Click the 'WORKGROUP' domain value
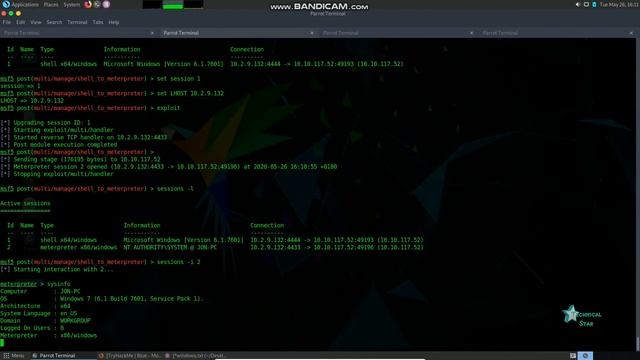Screen dimensions: 640x360 point(76,321)
